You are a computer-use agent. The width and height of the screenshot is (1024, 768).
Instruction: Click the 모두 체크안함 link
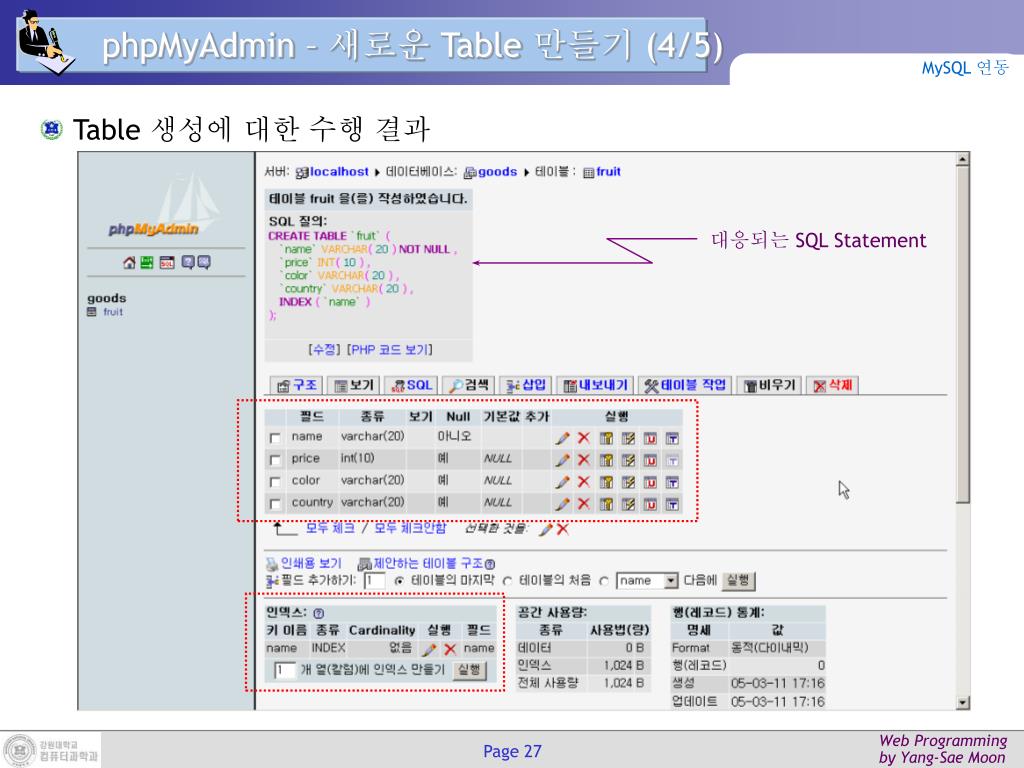coord(410,528)
